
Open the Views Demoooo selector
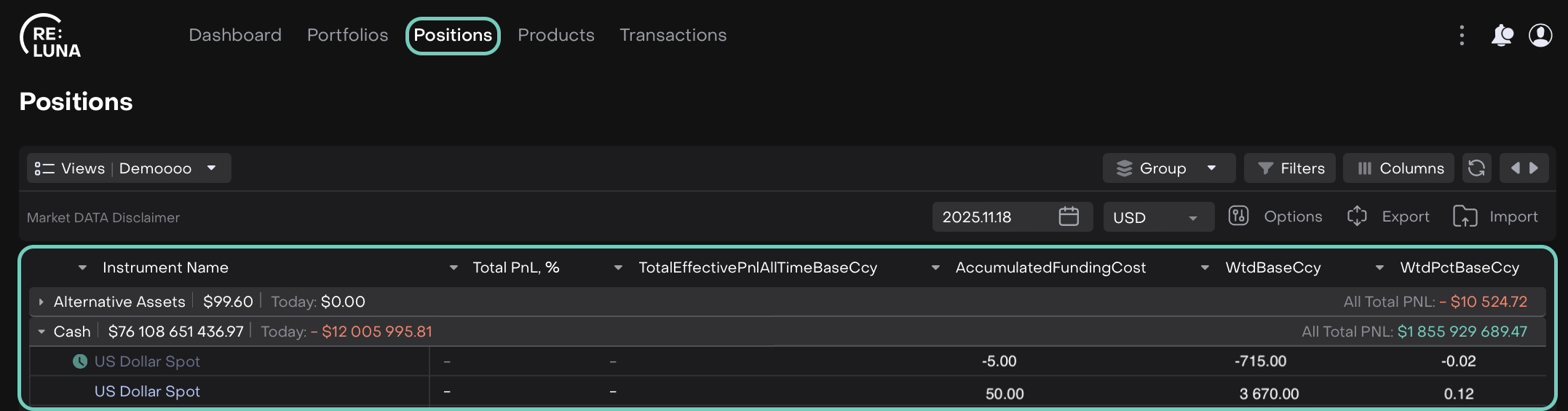pos(129,168)
